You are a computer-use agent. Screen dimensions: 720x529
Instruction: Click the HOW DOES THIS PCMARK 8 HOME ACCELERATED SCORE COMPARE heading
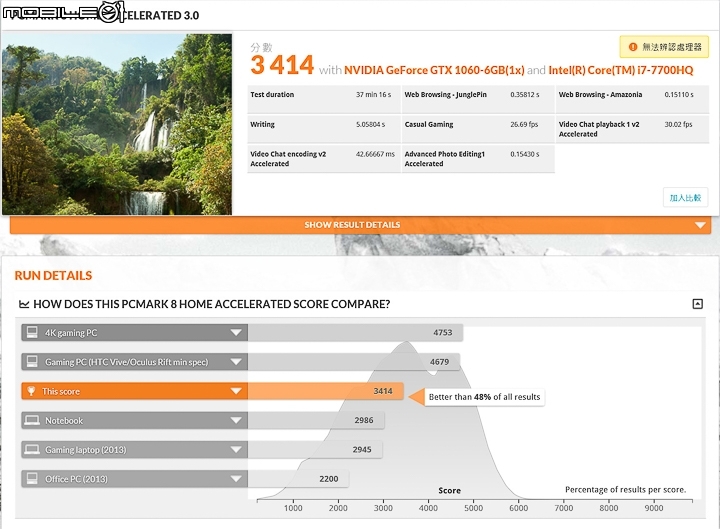click(x=212, y=304)
